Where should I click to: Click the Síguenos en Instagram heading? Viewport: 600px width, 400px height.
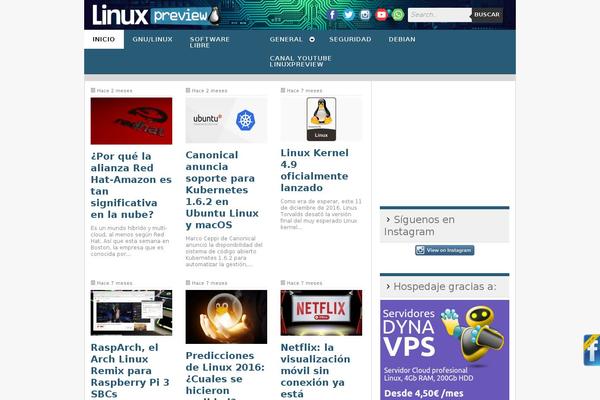point(445,226)
